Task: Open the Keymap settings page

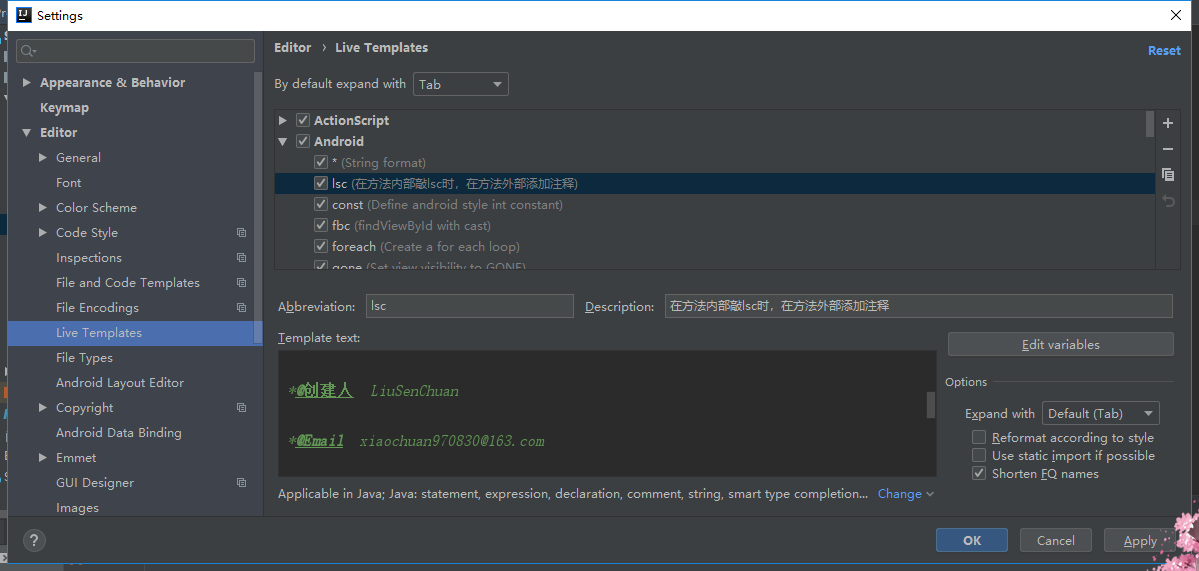Action: pos(64,108)
